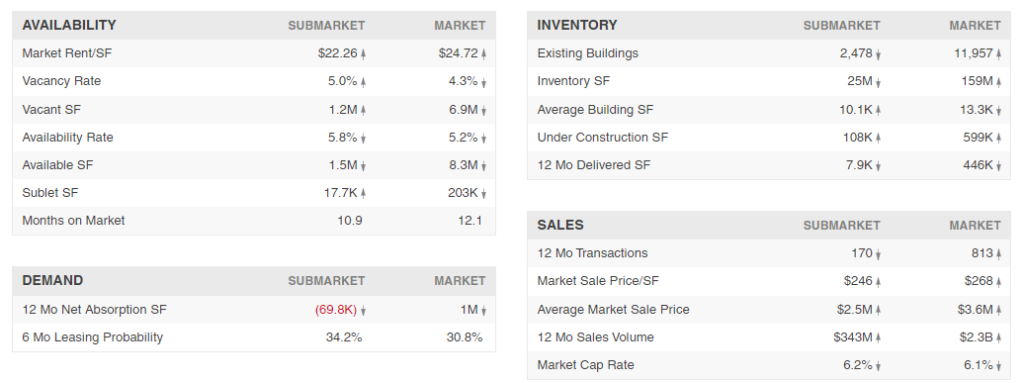Click the arrow beside market Under Construction 599K
This screenshot has width=1024, height=383.
pyautogui.click(x=999, y=138)
